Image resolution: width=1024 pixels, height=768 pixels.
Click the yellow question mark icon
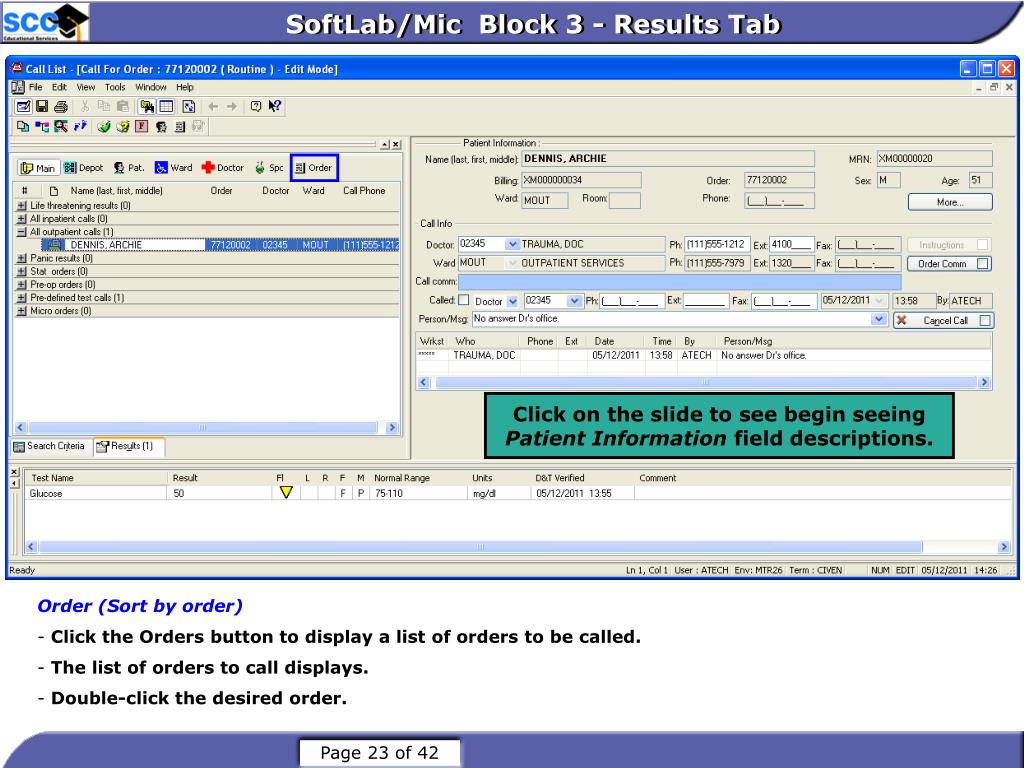pyautogui.click(x=123, y=127)
